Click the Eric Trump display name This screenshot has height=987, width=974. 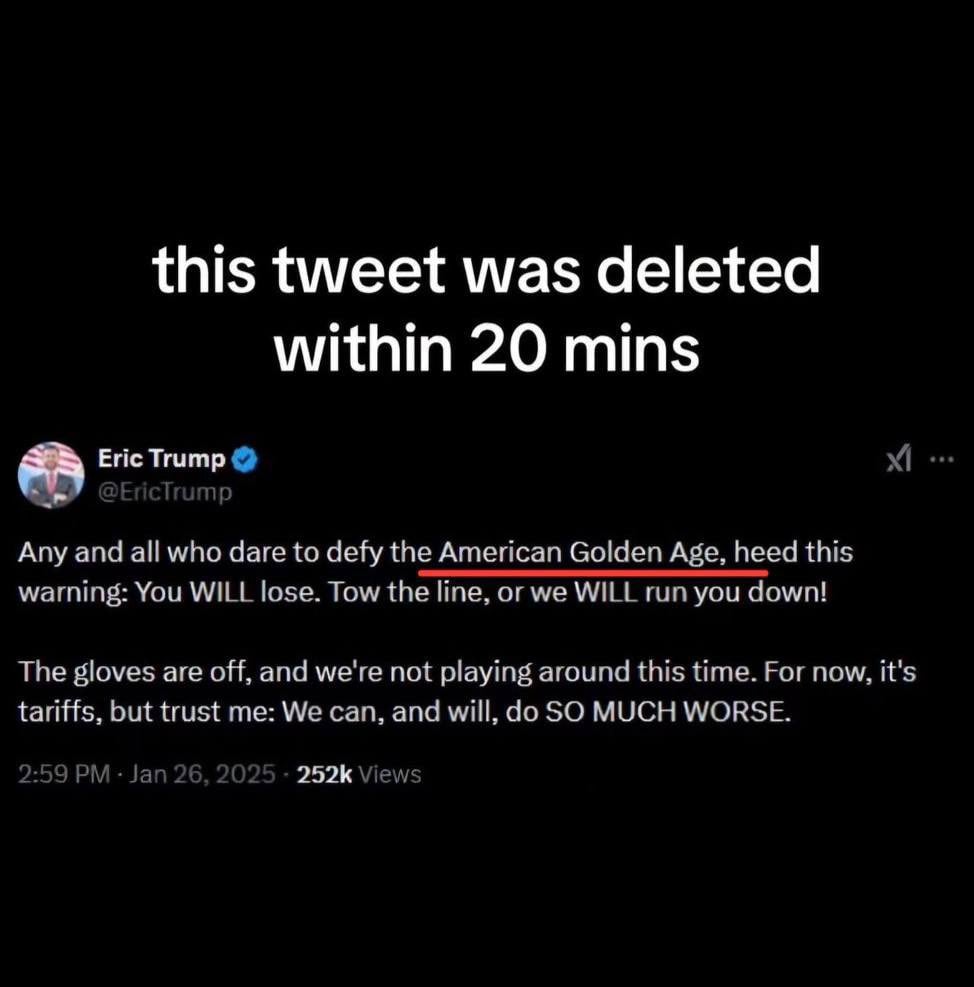(161, 459)
